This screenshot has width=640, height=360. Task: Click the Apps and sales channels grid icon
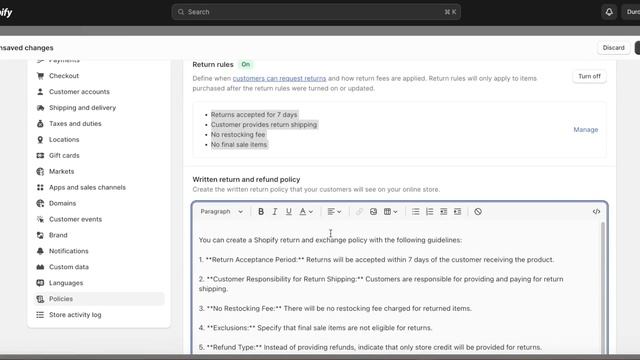[x=40, y=187]
